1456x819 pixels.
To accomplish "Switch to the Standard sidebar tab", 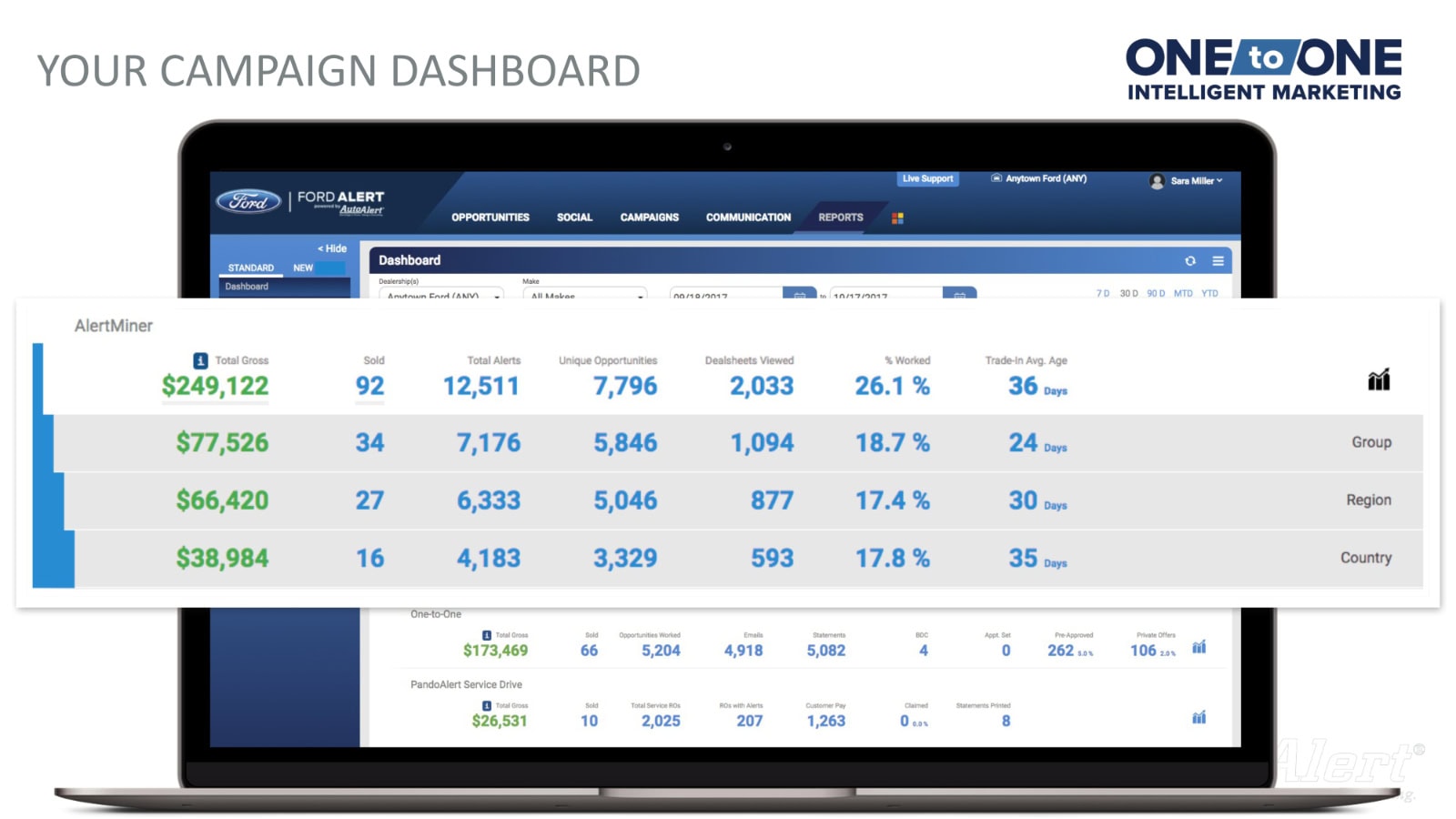I will coord(251,268).
